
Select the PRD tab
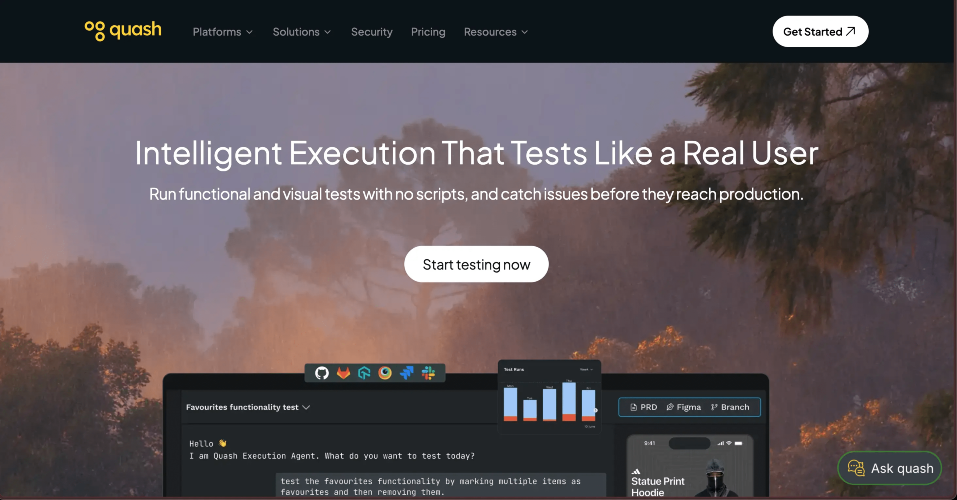click(x=643, y=407)
